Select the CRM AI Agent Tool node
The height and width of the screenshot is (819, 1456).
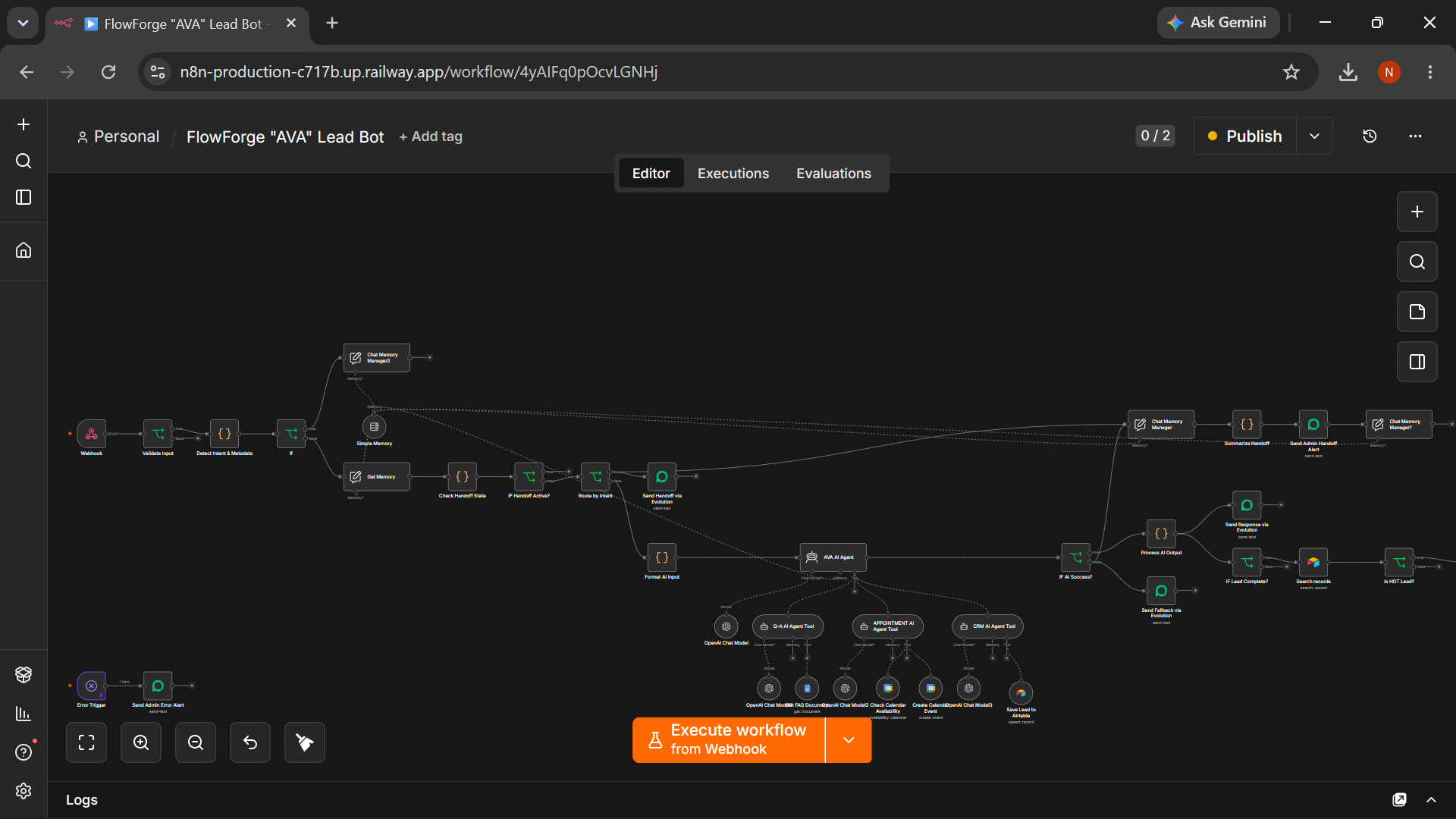988,626
